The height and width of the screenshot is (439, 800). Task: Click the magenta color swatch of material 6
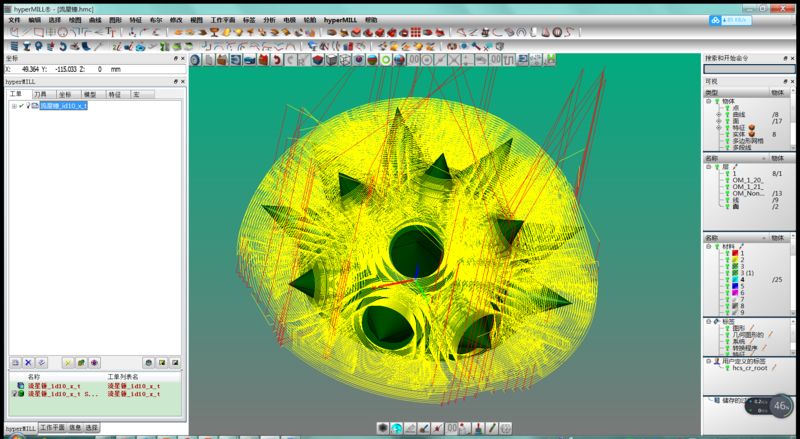(x=735, y=292)
